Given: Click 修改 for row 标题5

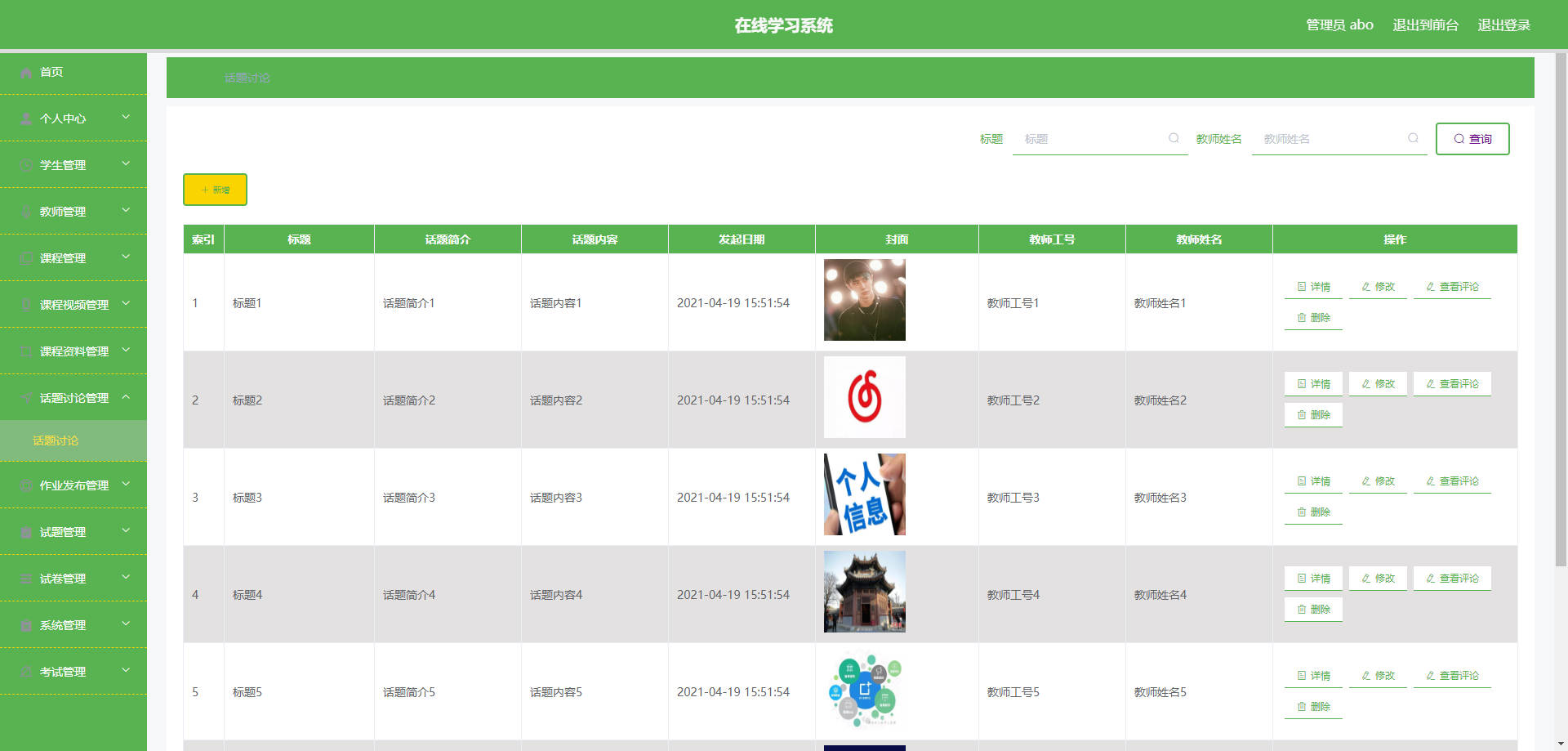Looking at the screenshot, I should 1378,676.
